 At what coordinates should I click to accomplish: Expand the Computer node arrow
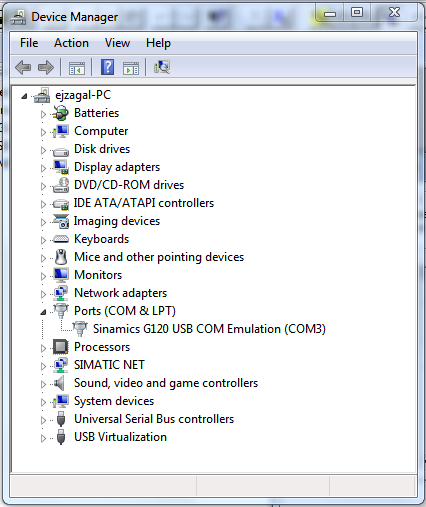point(43,132)
